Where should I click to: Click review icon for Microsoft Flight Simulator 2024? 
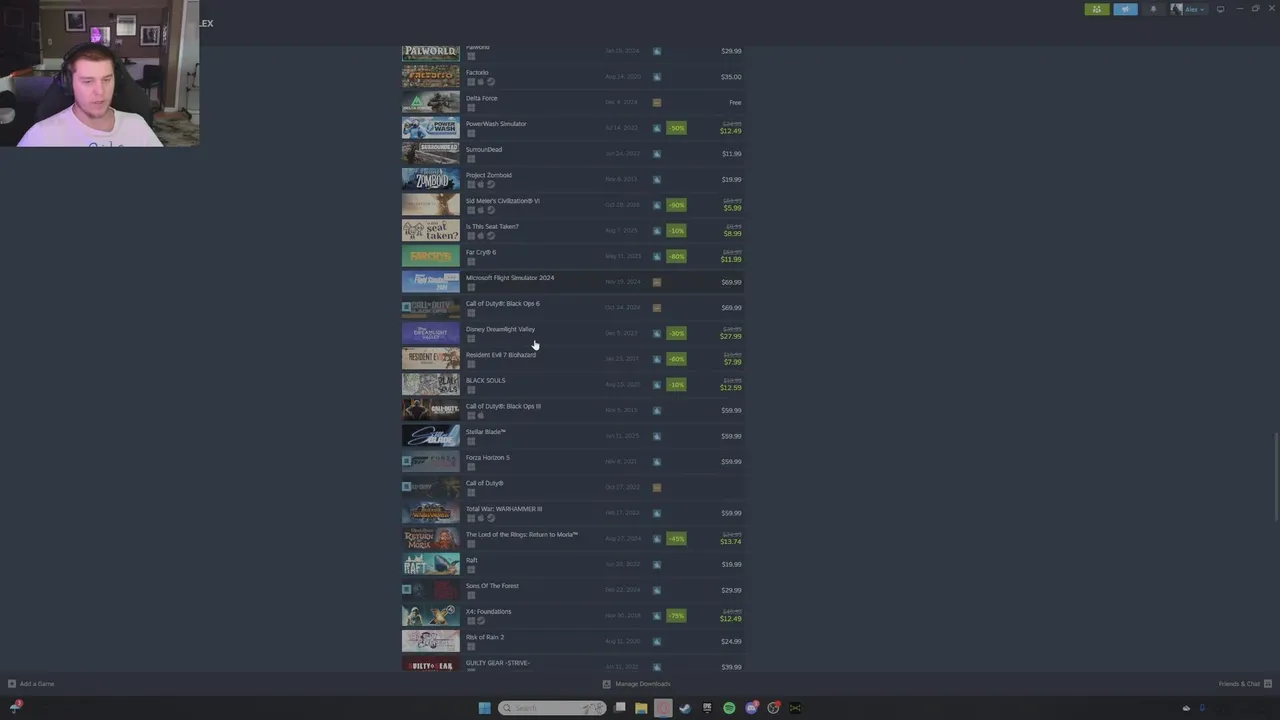point(657,282)
